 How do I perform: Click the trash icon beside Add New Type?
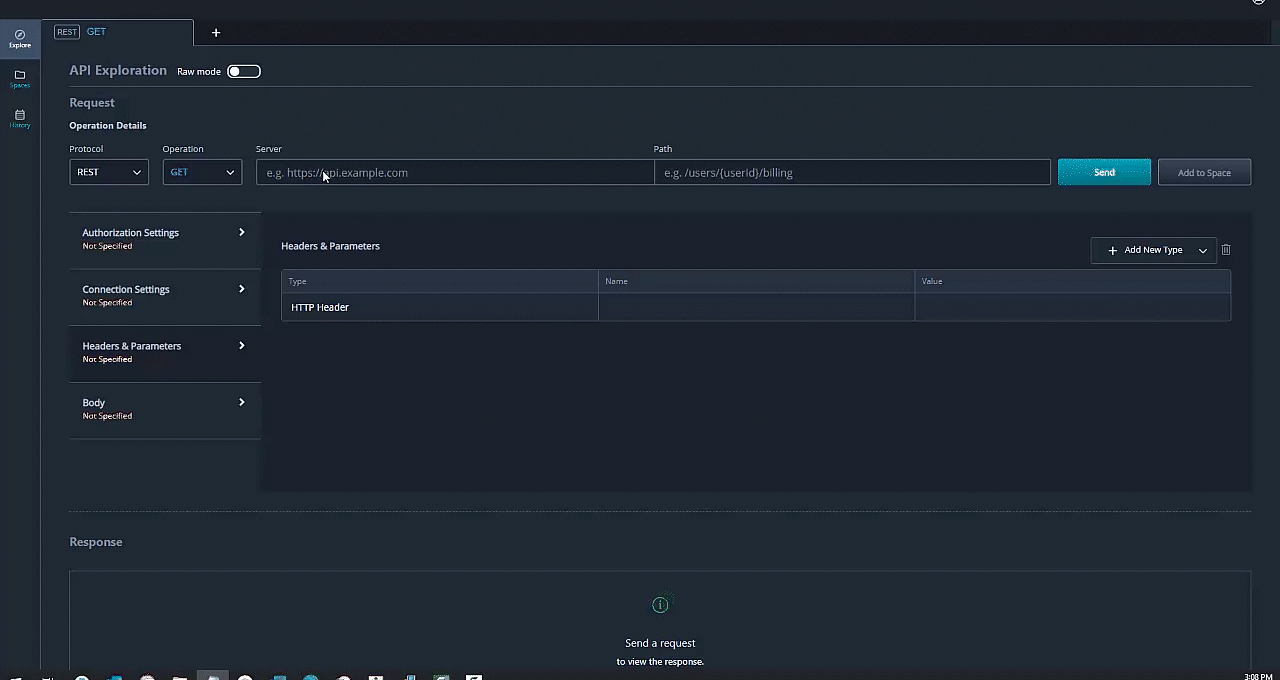point(1226,250)
